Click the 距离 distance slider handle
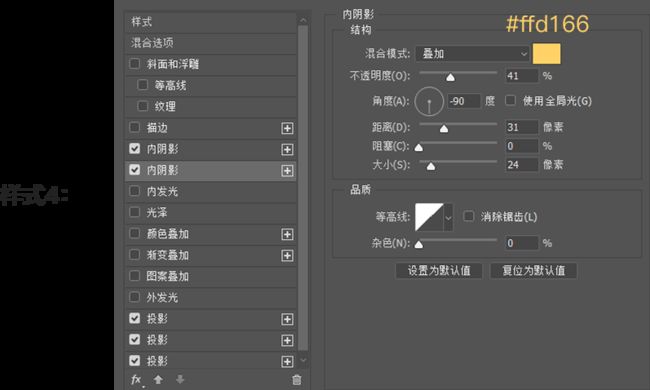650x390 pixels. tap(444, 128)
